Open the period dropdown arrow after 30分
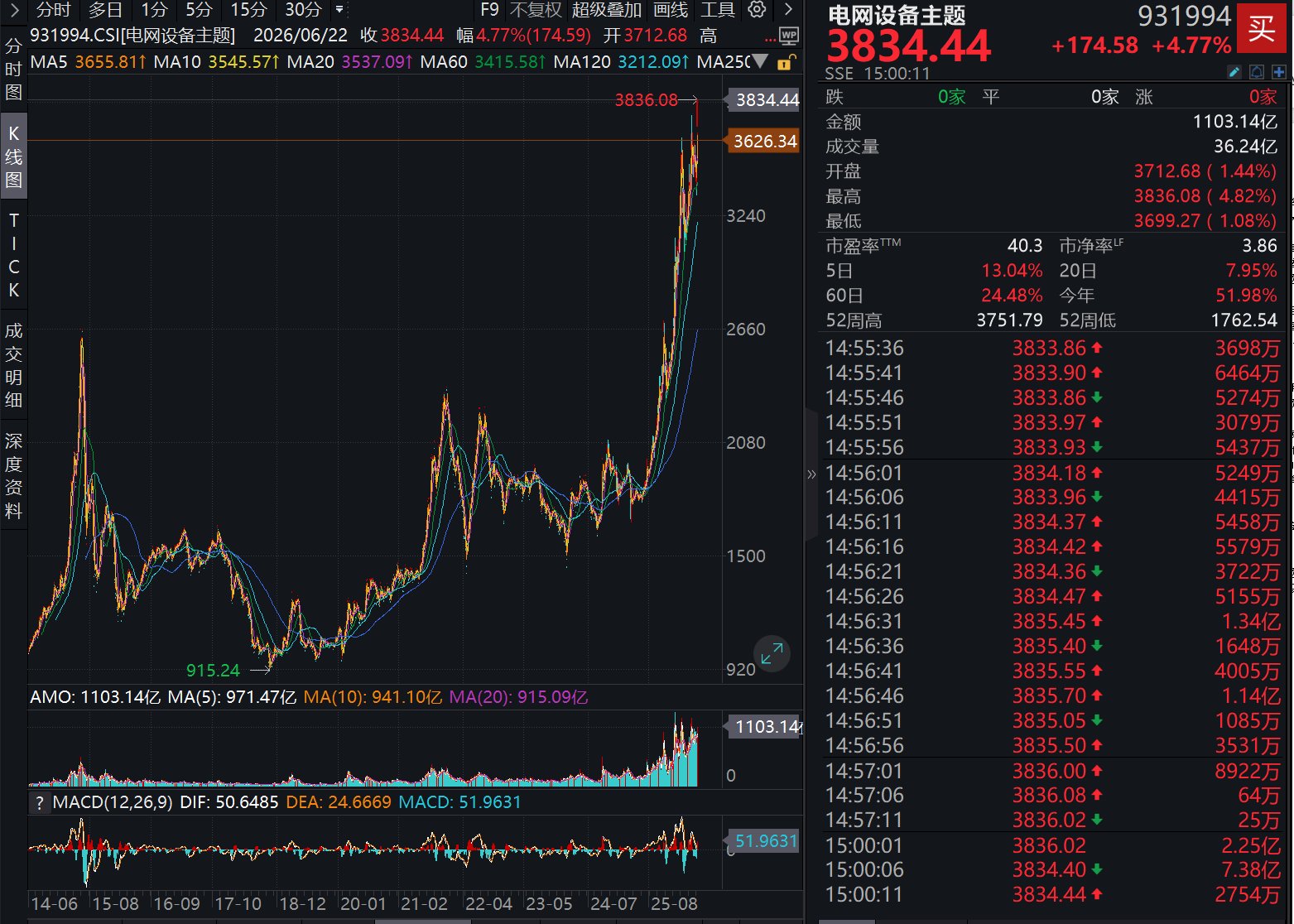This screenshot has height=924, width=1294. (x=339, y=10)
